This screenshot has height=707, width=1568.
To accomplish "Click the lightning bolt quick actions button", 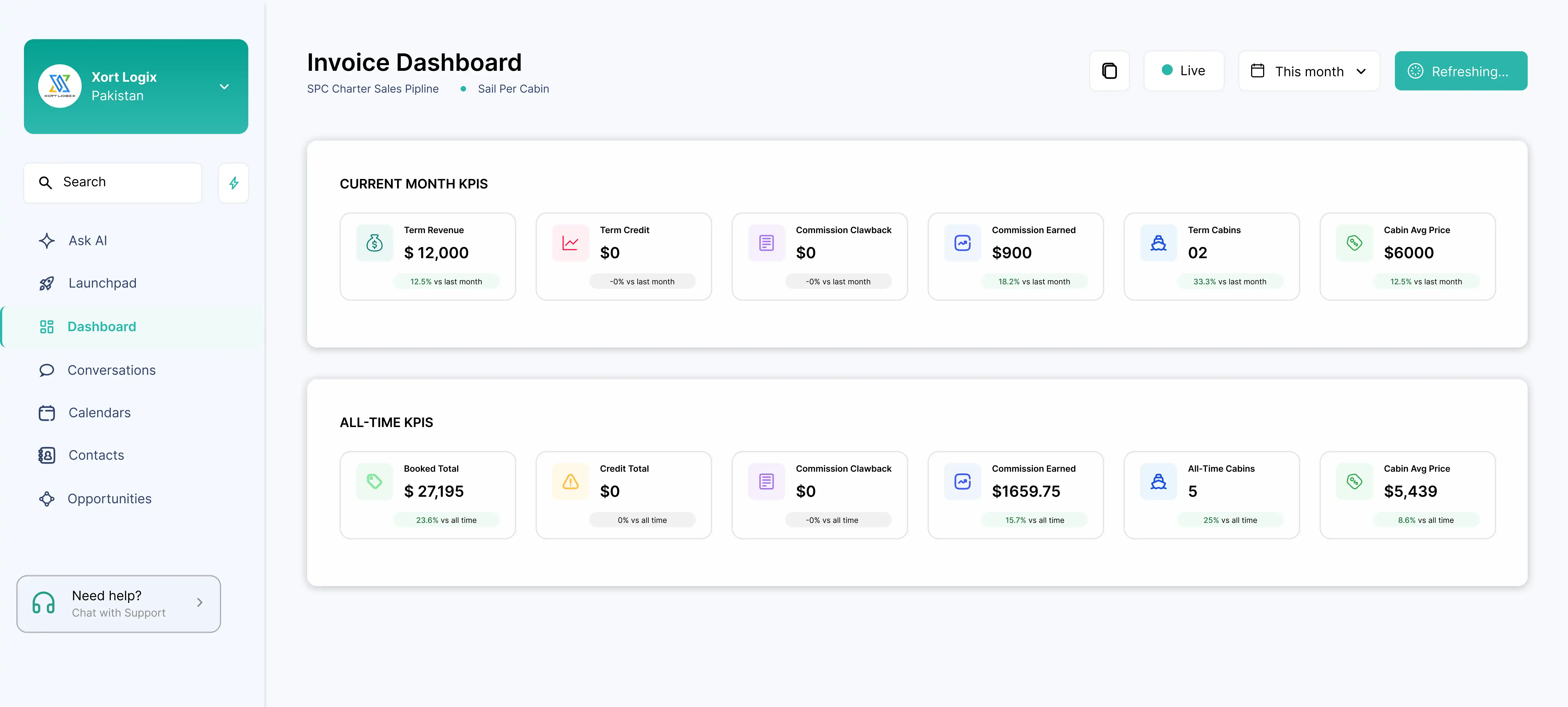I will 234,183.
